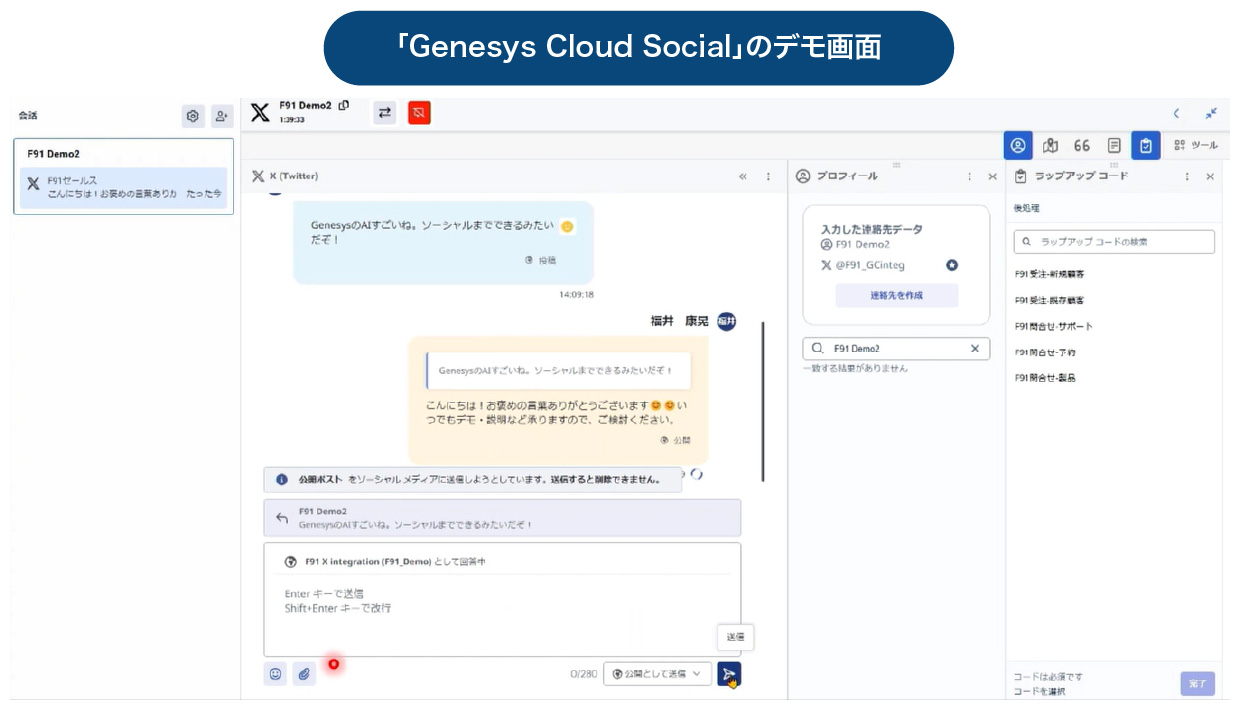Open the notes document icon

1114,145
